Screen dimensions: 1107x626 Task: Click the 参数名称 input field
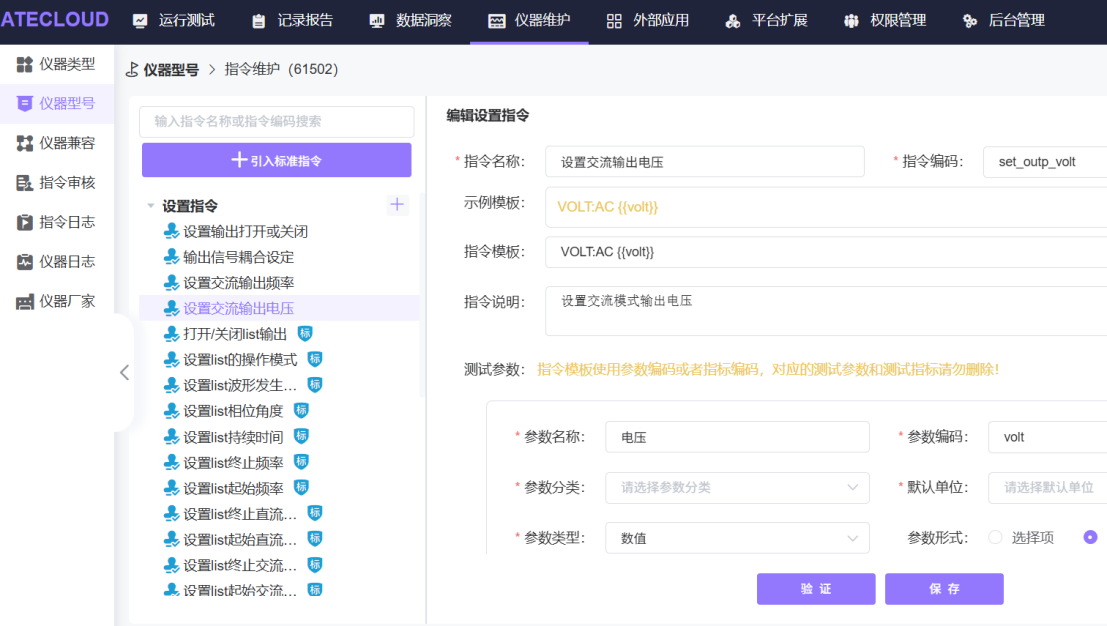point(737,437)
